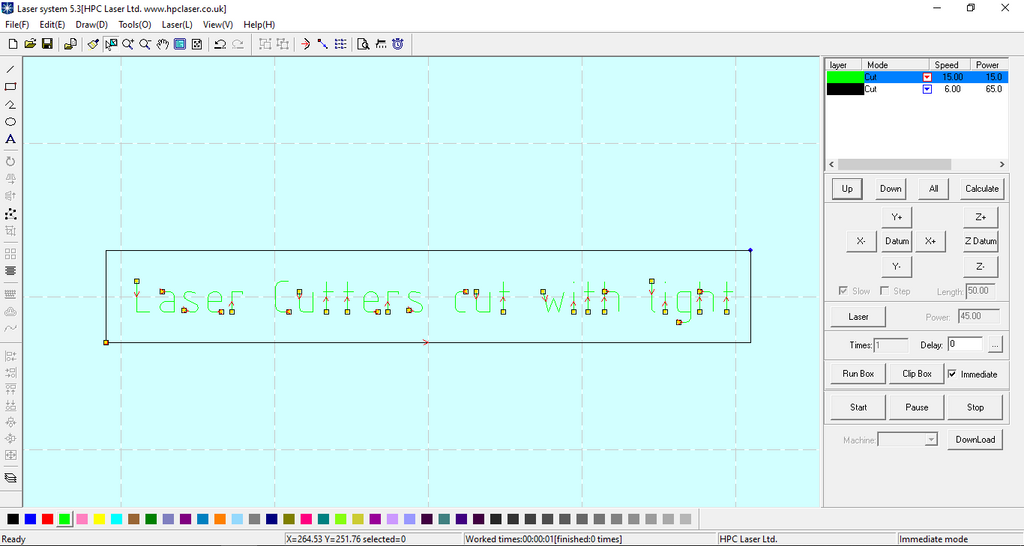Screen dimensions: 1024x546
Task: Click the Undo arrow icon
Action: click(x=220, y=44)
